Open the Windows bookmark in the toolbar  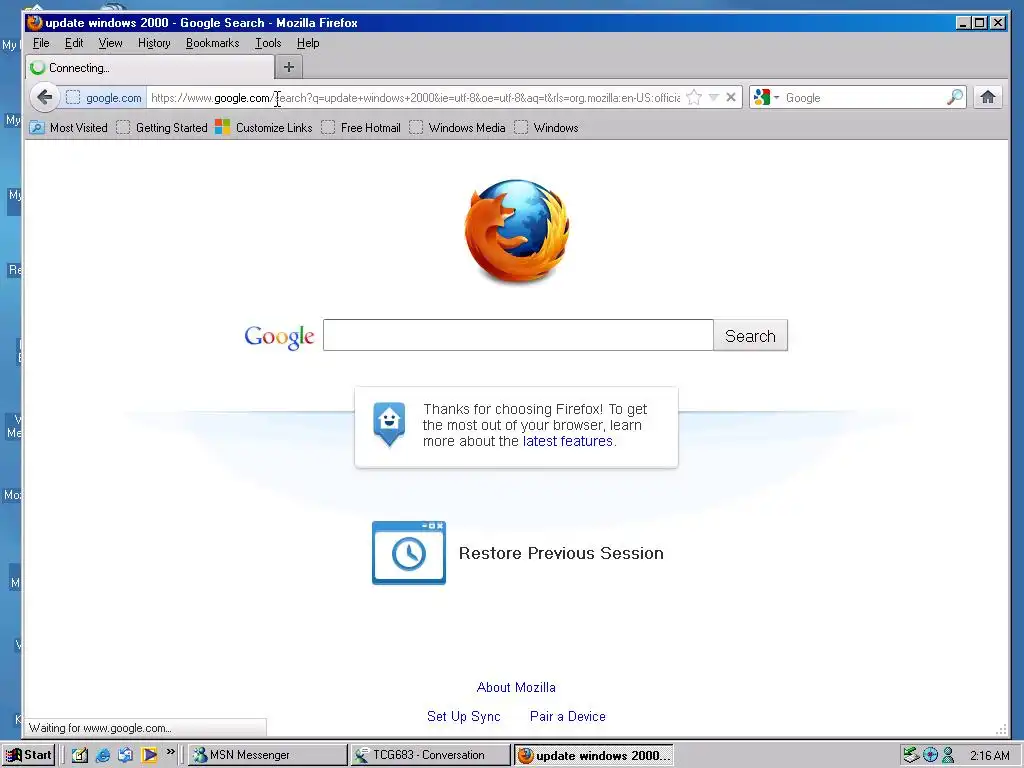(547, 128)
